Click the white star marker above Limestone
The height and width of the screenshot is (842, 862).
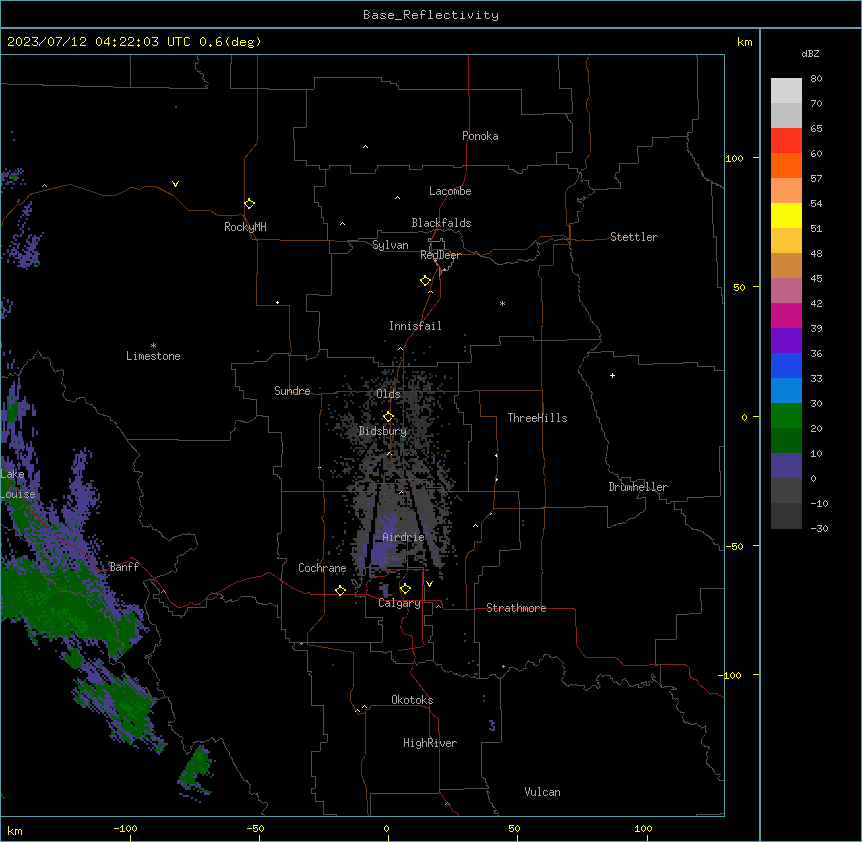pos(153,346)
